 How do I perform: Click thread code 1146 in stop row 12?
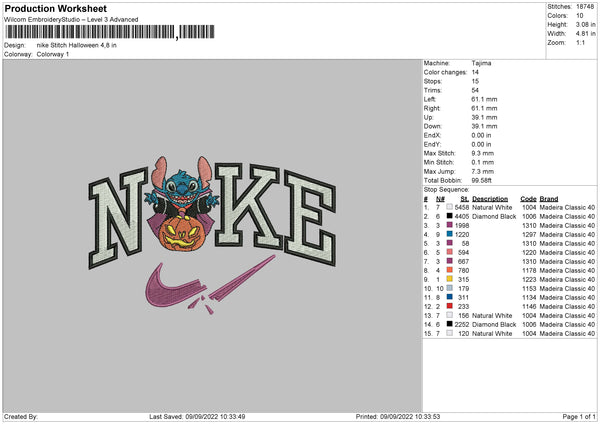click(x=529, y=307)
